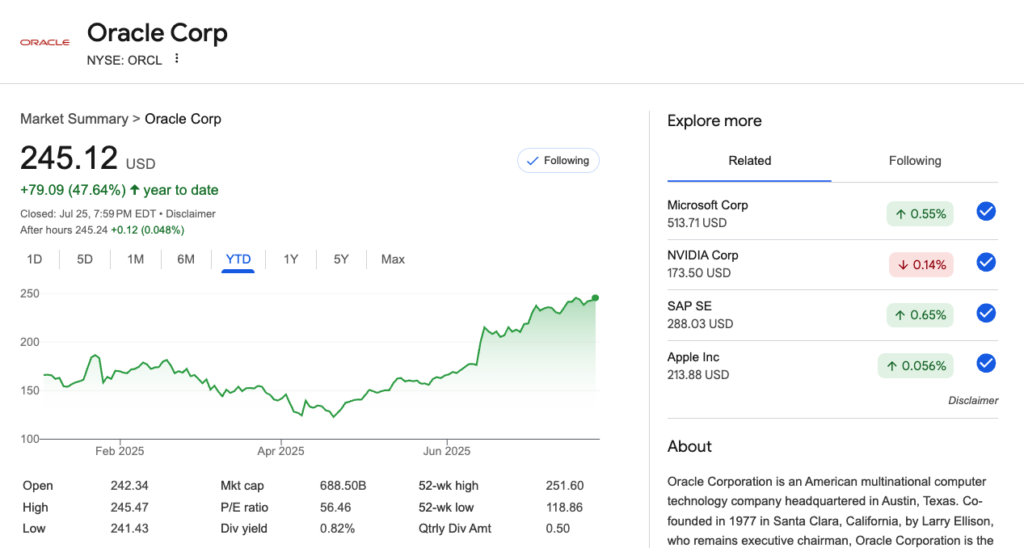The height and width of the screenshot is (548, 1024).
Task: Select the Max chart range
Action: coord(393,259)
